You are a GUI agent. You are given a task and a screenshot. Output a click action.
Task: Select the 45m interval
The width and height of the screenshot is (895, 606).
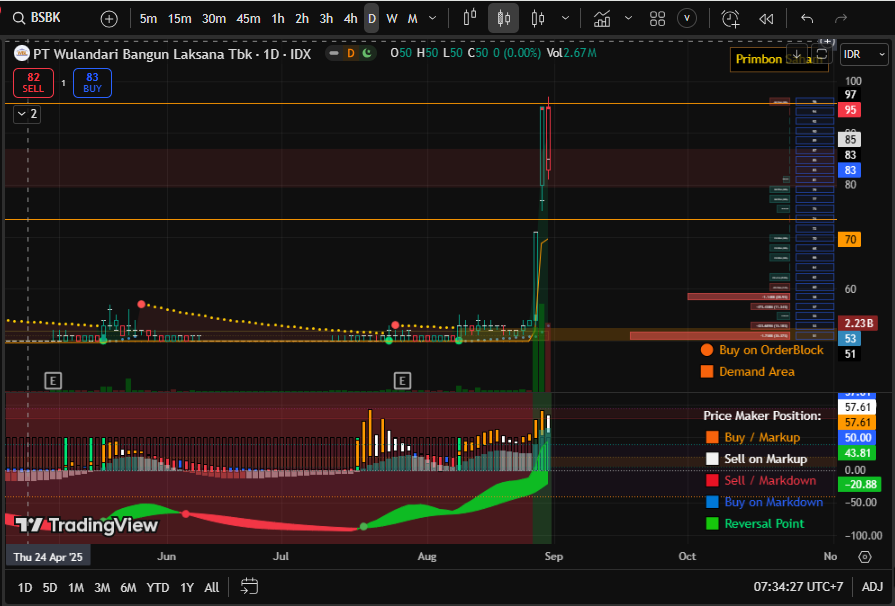(248, 19)
